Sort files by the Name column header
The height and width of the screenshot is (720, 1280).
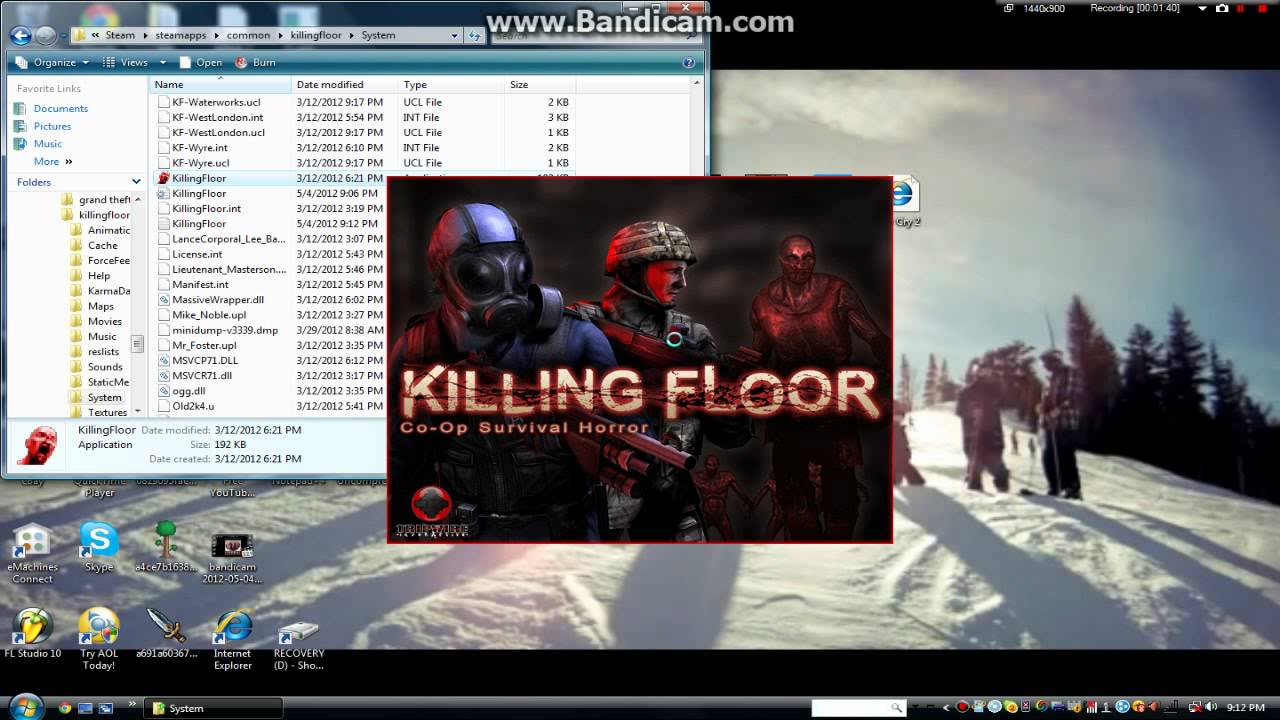(x=221, y=85)
